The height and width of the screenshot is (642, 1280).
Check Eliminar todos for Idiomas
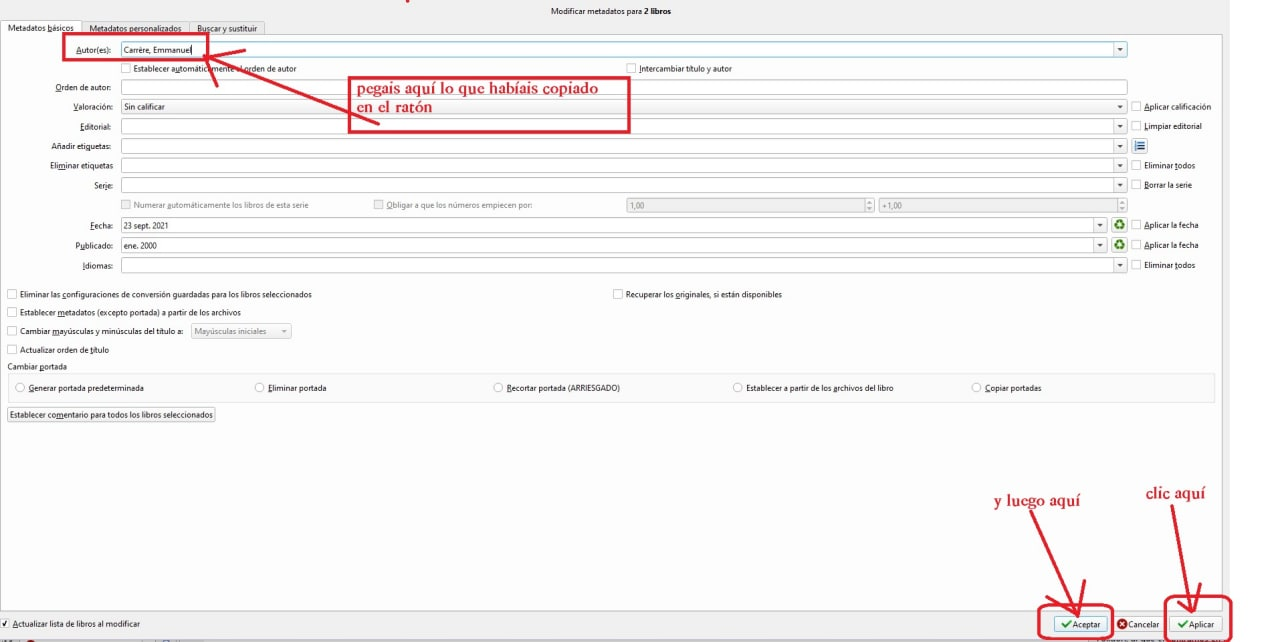pyautogui.click(x=1163, y=265)
